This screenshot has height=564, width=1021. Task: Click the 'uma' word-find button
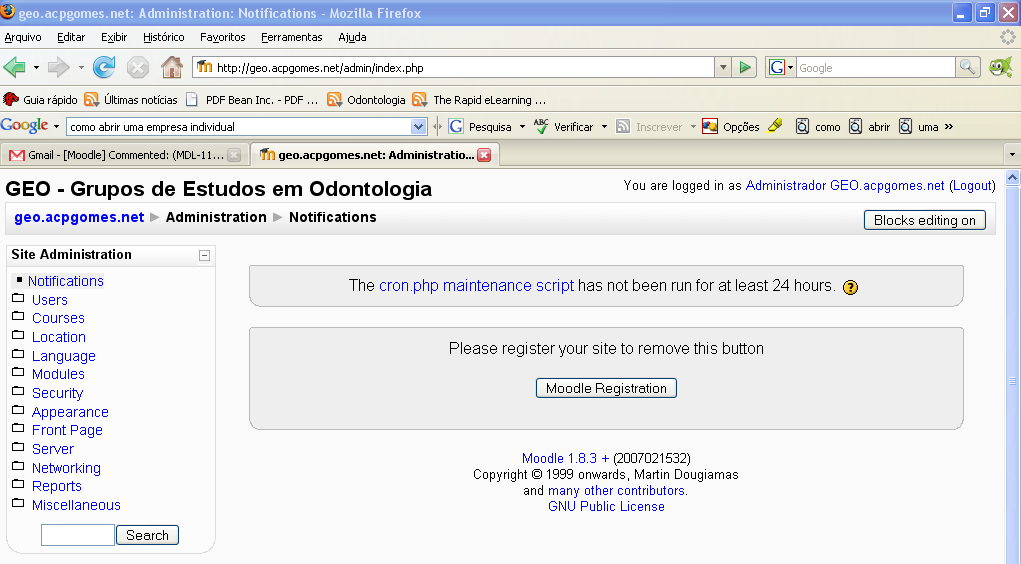(919, 127)
